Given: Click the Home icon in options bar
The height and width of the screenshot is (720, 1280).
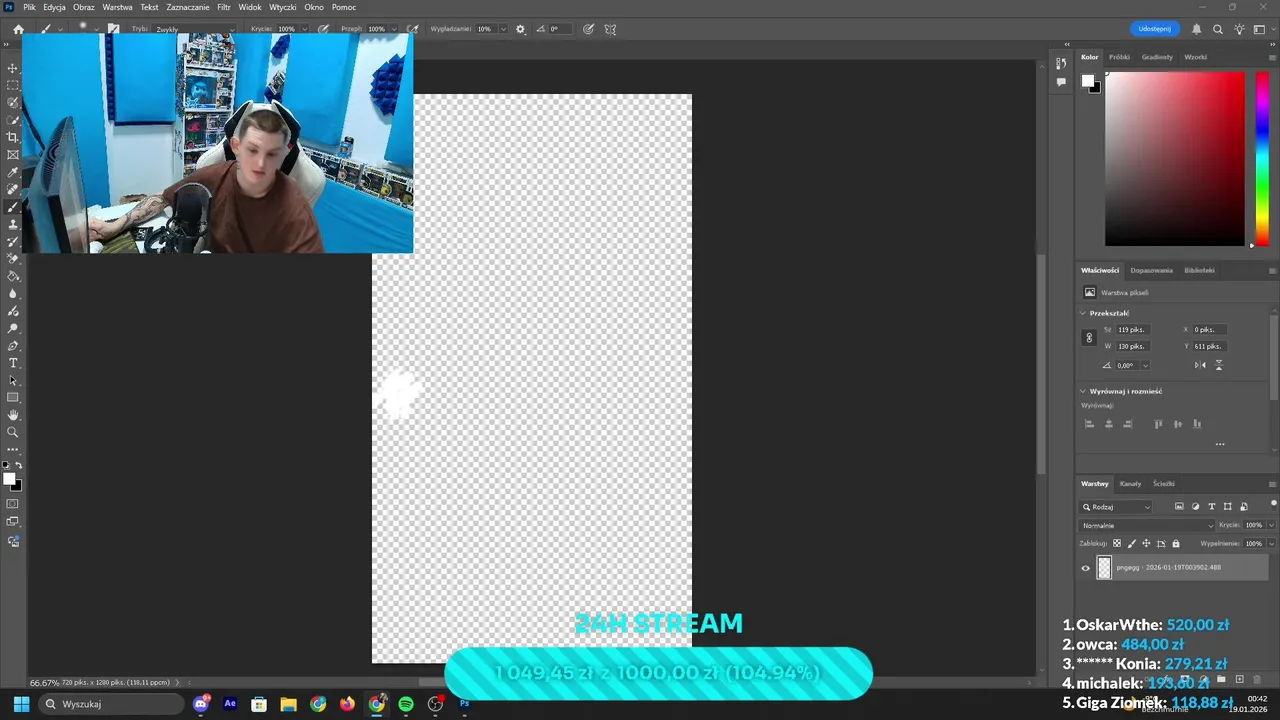Looking at the screenshot, I should coord(18,29).
